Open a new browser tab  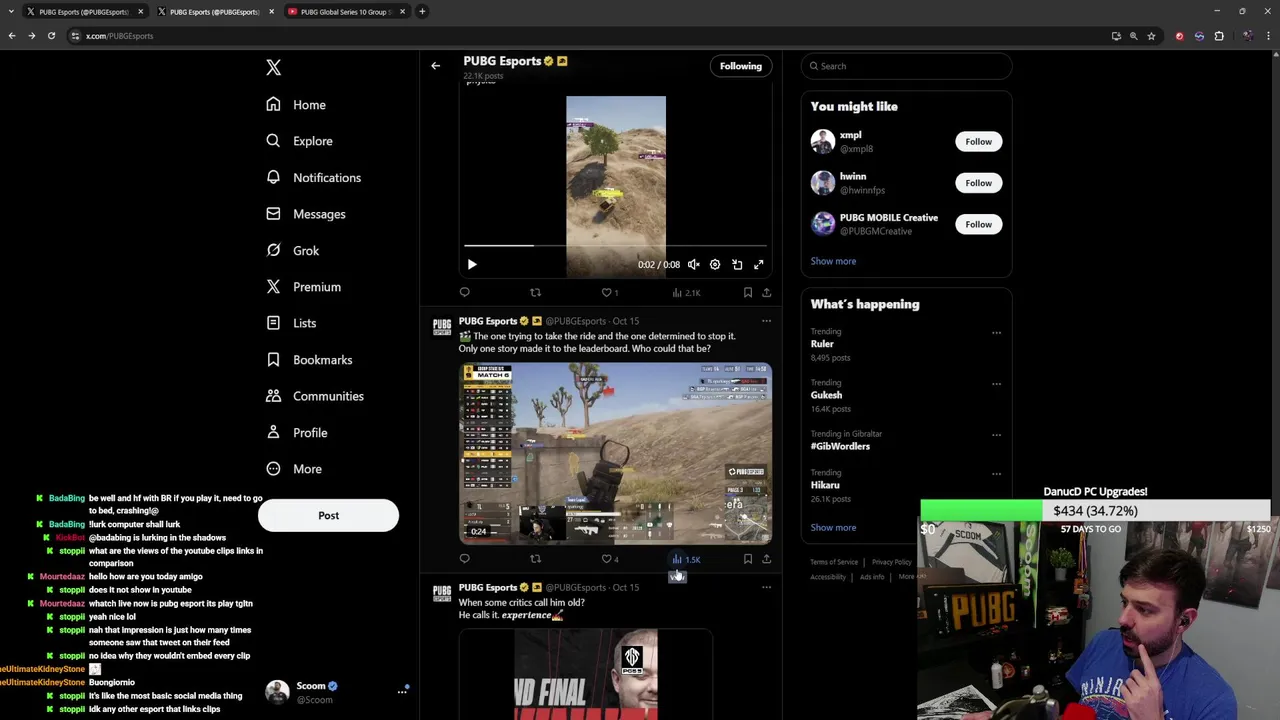tap(422, 12)
